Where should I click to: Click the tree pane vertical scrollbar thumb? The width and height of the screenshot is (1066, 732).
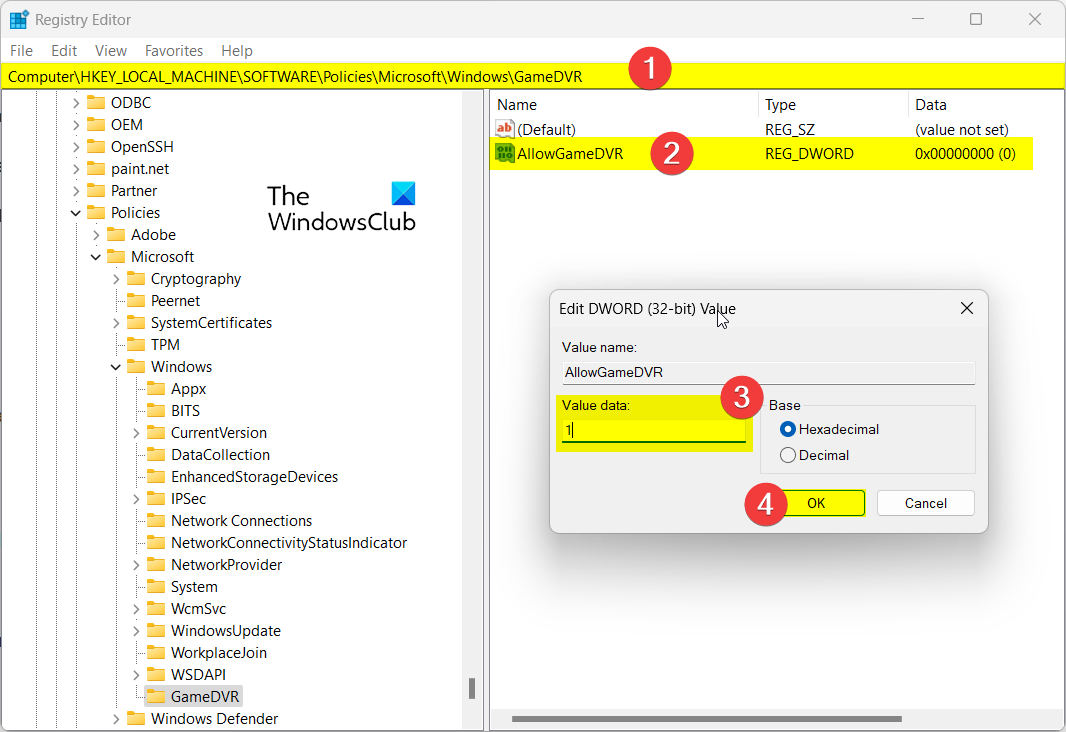pyautogui.click(x=471, y=689)
